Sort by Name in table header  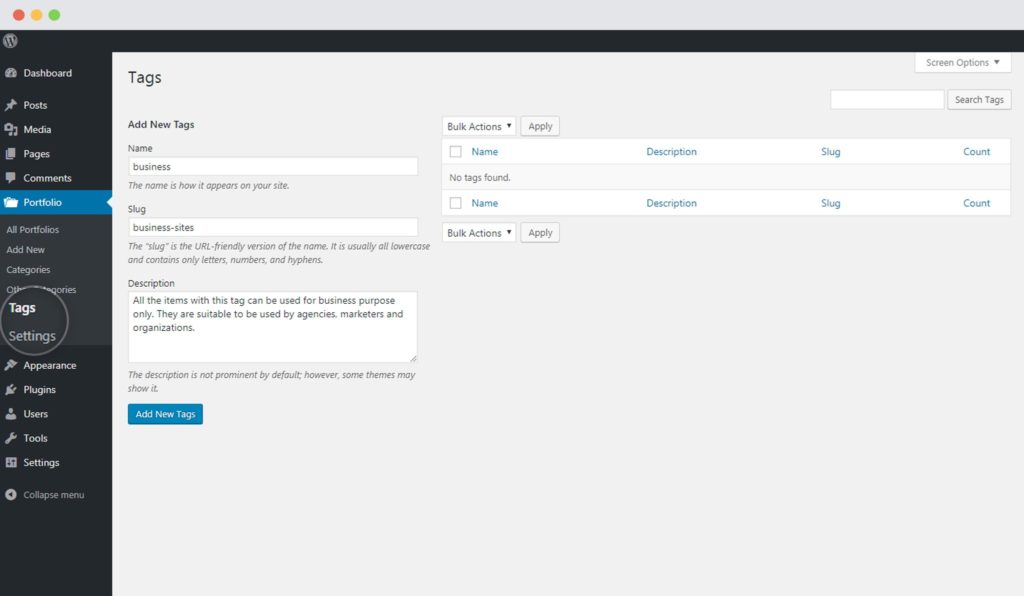click(x=485, y=151)
